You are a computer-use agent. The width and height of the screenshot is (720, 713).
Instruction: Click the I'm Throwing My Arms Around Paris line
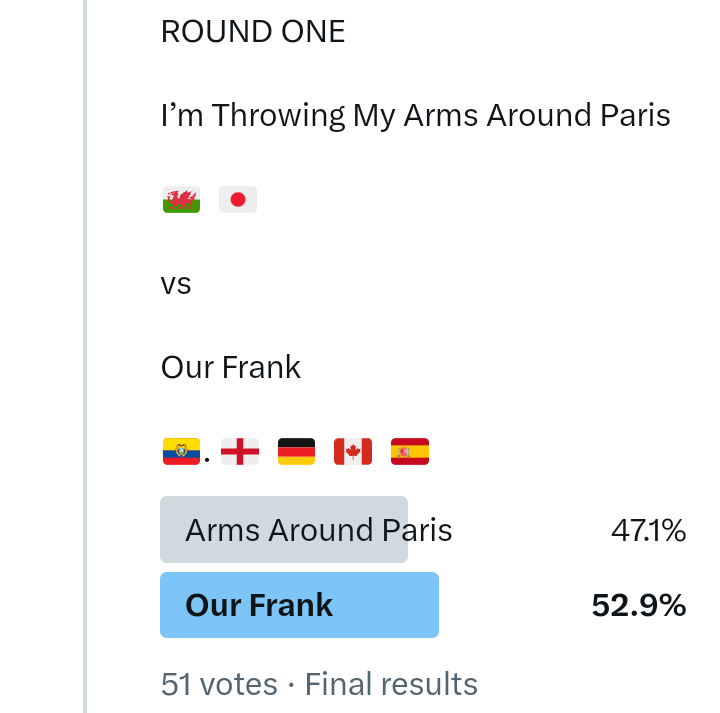coord(415,116)
